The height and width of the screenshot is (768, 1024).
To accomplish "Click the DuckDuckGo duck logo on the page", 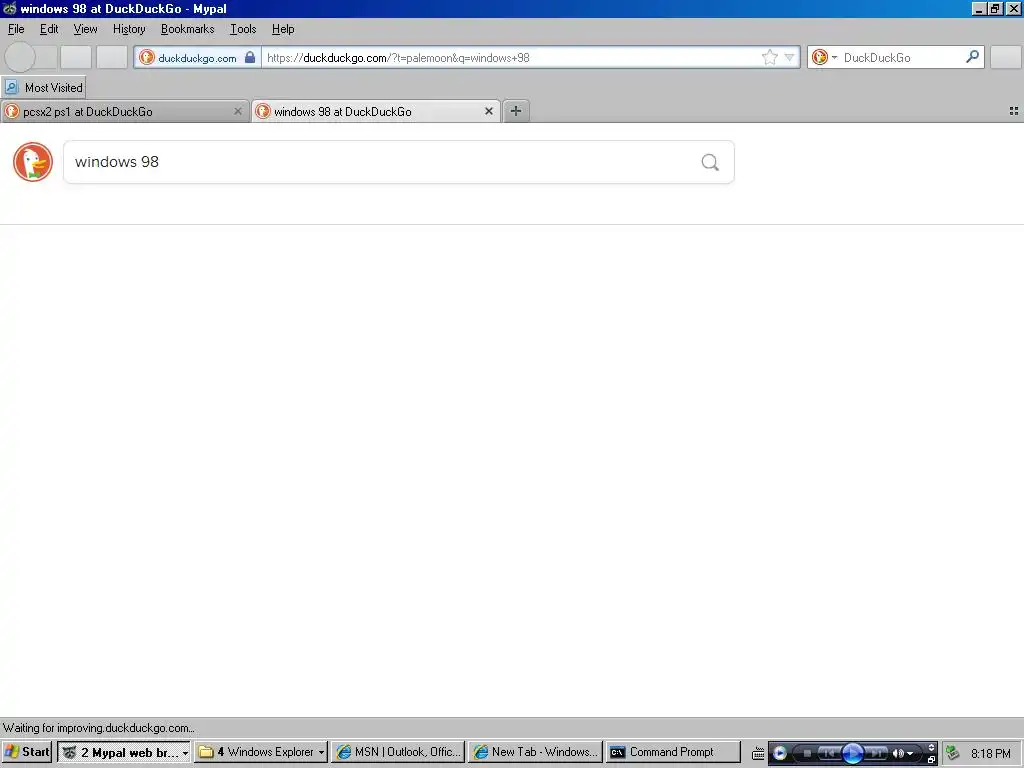I will [x=33, y=162].
